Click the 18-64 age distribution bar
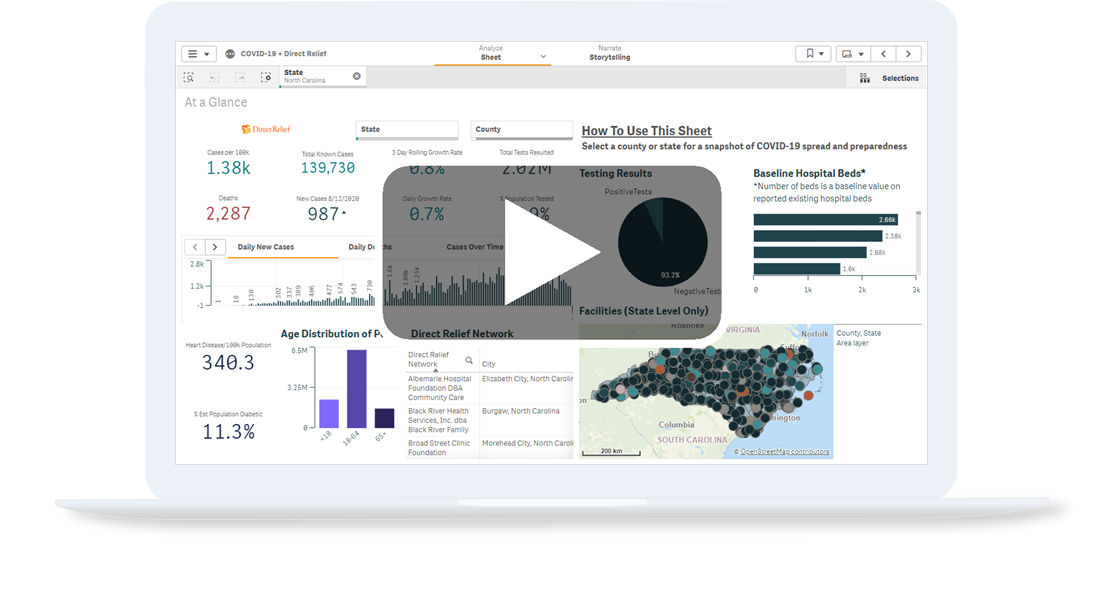 coord(357,389)
